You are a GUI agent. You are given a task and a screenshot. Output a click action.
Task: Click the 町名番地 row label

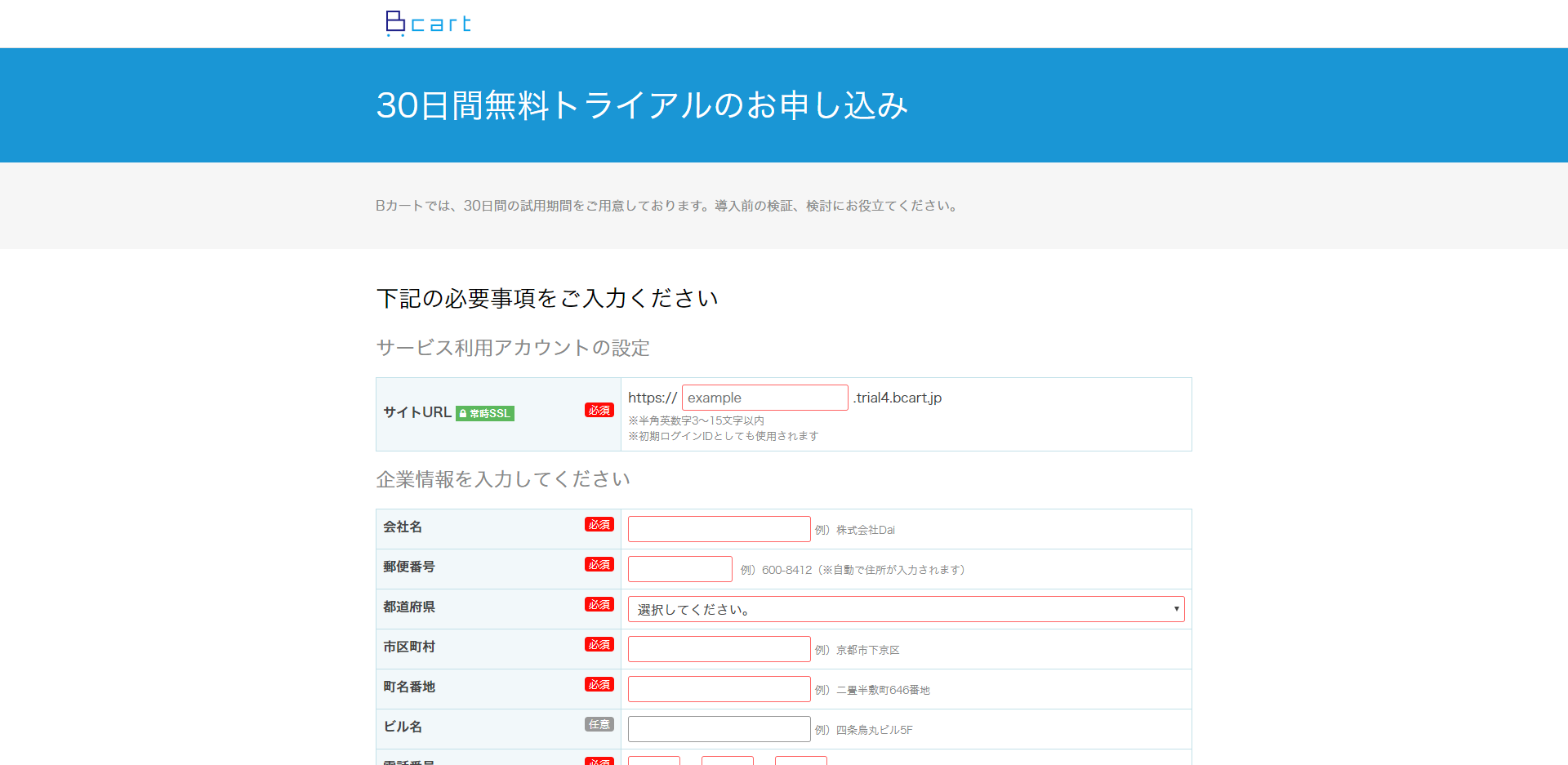(x=409, y=687)
